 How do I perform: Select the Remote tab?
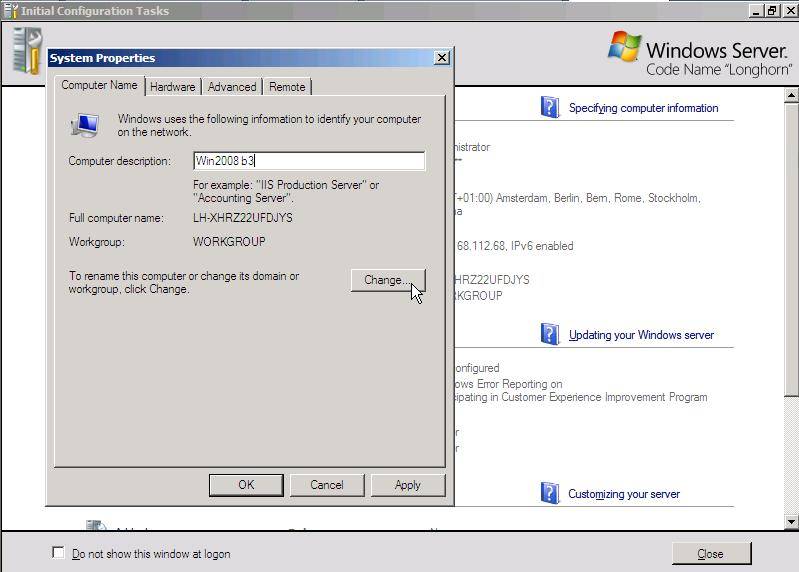click(x=287, y=87)
